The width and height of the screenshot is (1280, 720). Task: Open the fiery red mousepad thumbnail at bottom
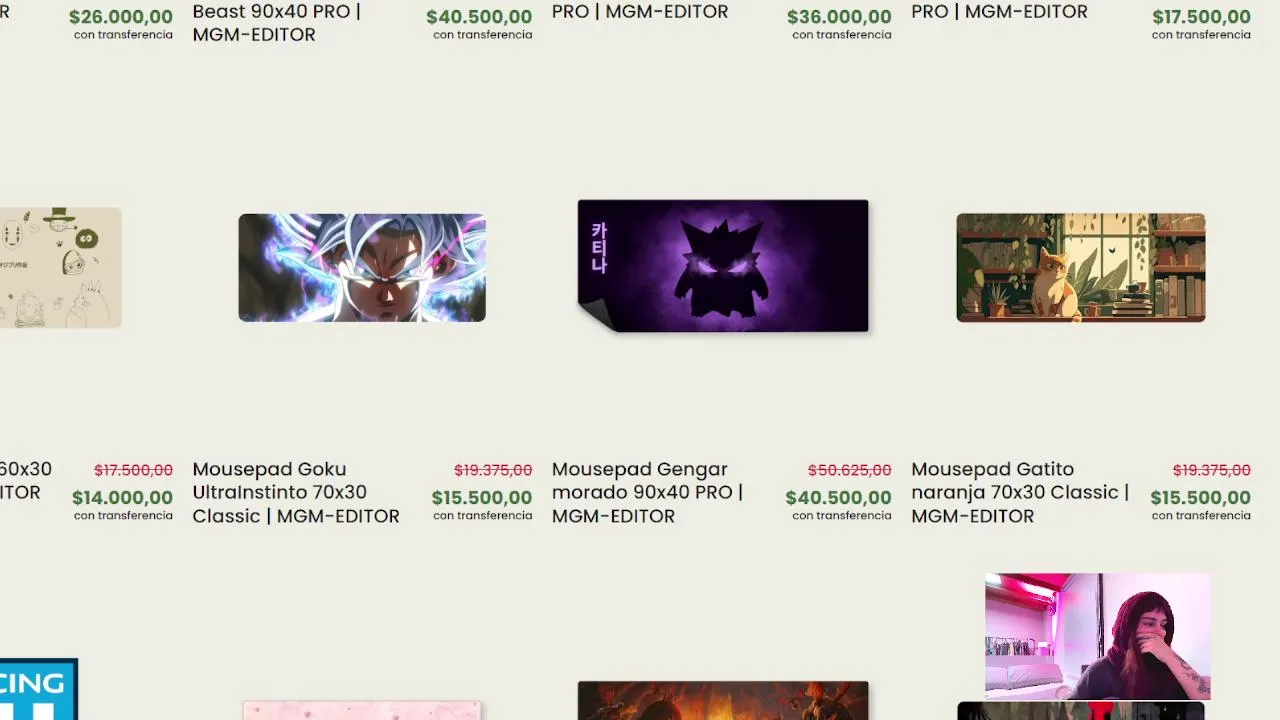click(723, 700)
